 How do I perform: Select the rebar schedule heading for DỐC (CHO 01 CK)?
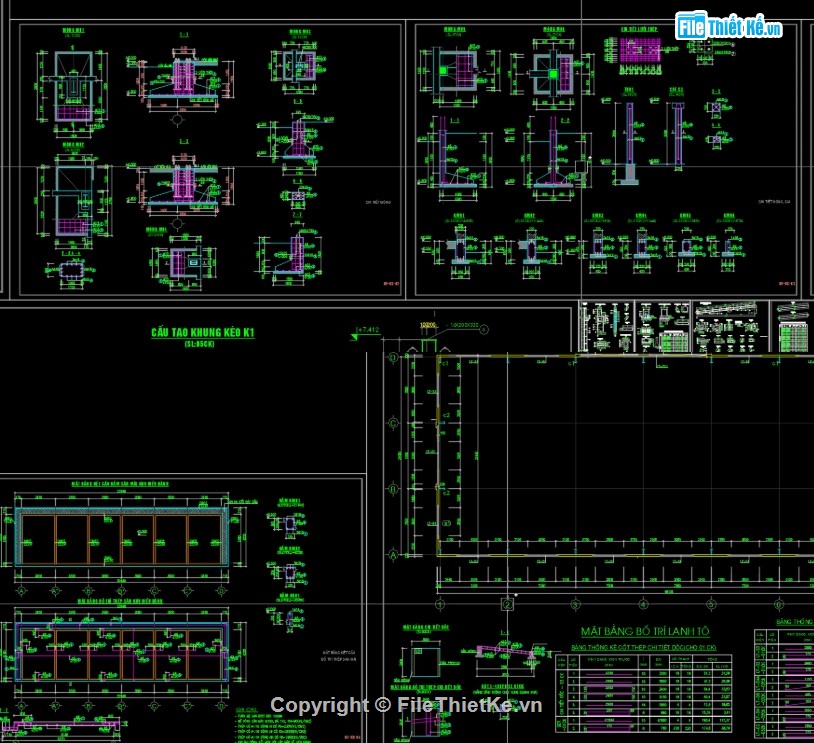tap(644, 647)
